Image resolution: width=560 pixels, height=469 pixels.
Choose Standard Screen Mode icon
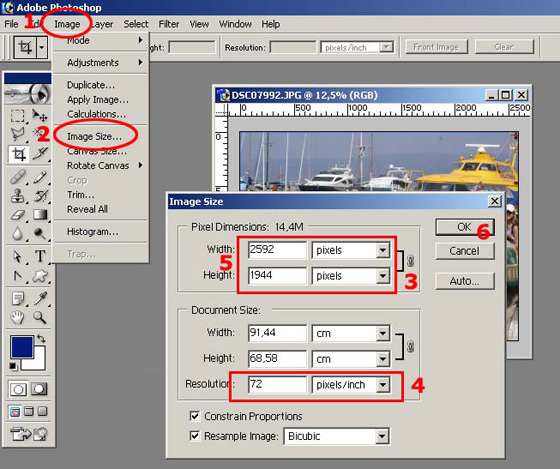click(x=15, y=412)
